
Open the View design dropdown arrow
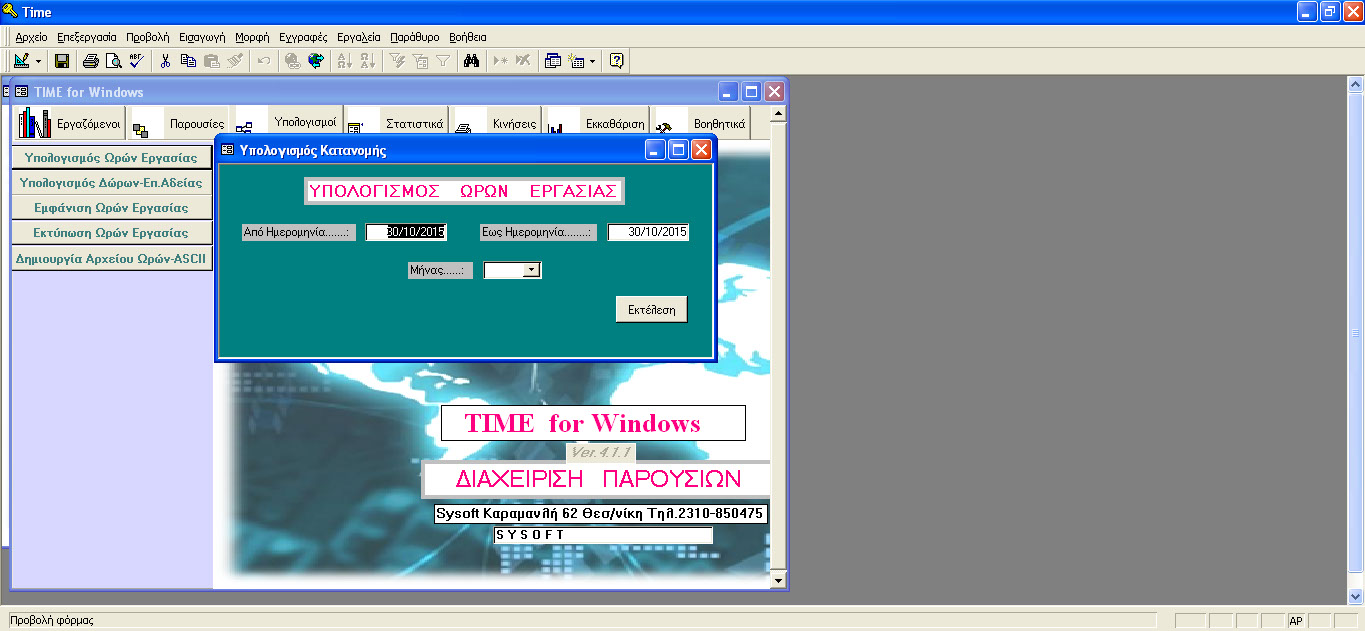(x=38, y=61)
